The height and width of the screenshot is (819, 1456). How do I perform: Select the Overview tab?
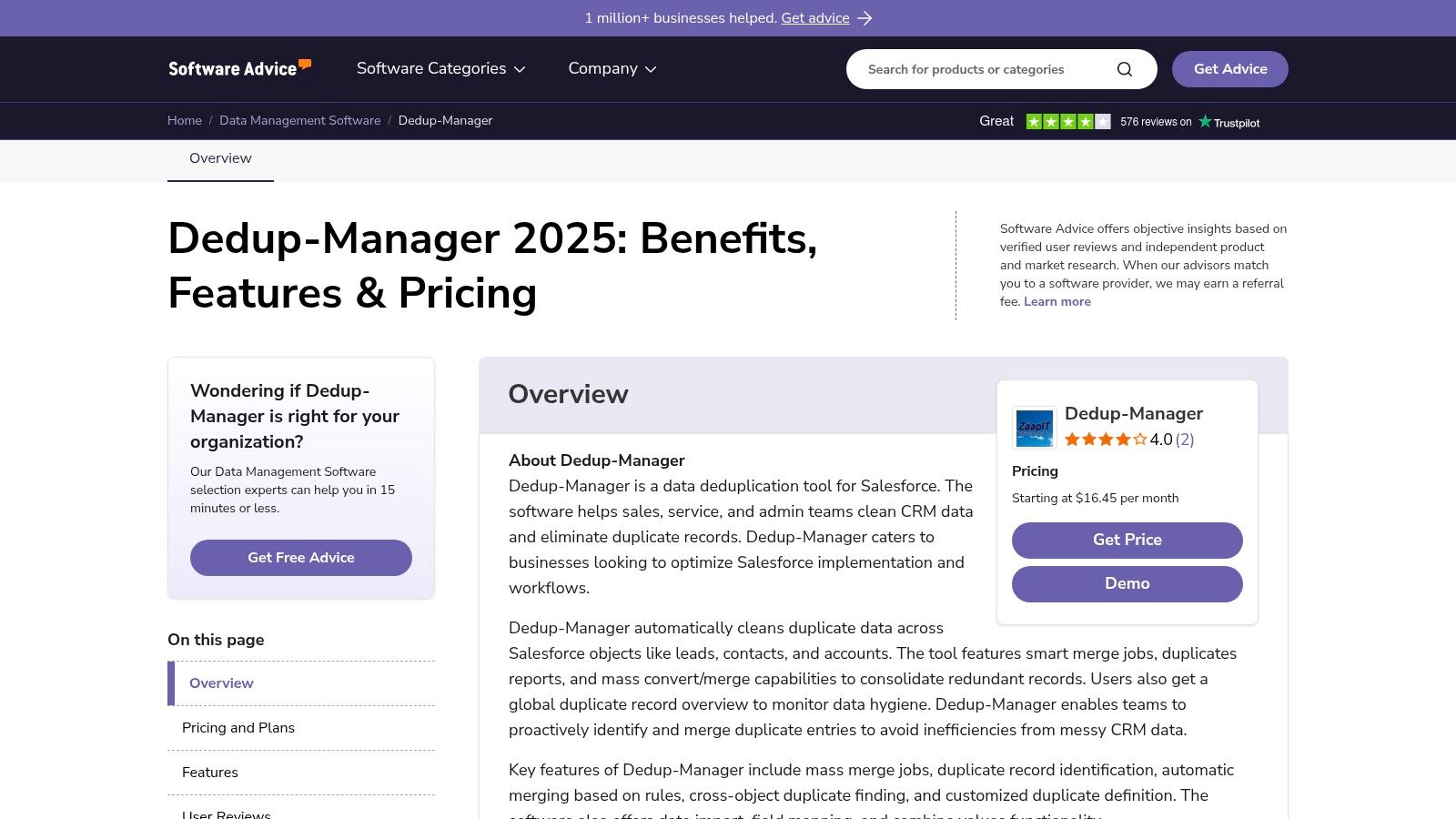pyautogui.click(x=220, y=158)
